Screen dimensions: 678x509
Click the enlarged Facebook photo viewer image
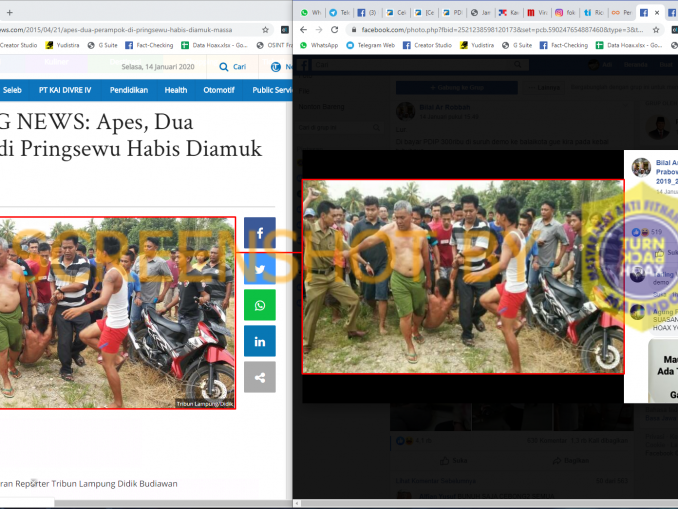[463, 276]
